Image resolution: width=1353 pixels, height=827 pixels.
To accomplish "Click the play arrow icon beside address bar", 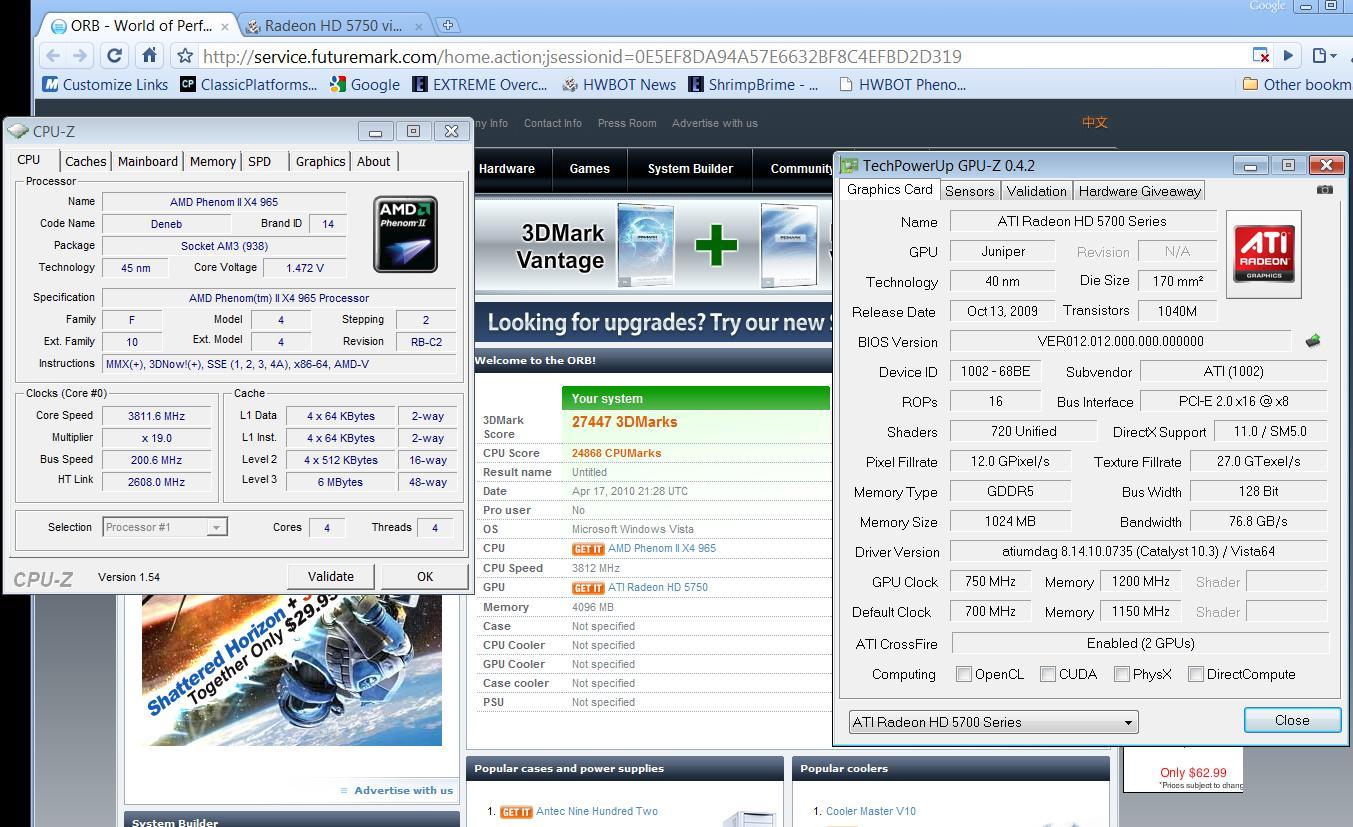I will pyautogui.click(x=1289, y=56).
